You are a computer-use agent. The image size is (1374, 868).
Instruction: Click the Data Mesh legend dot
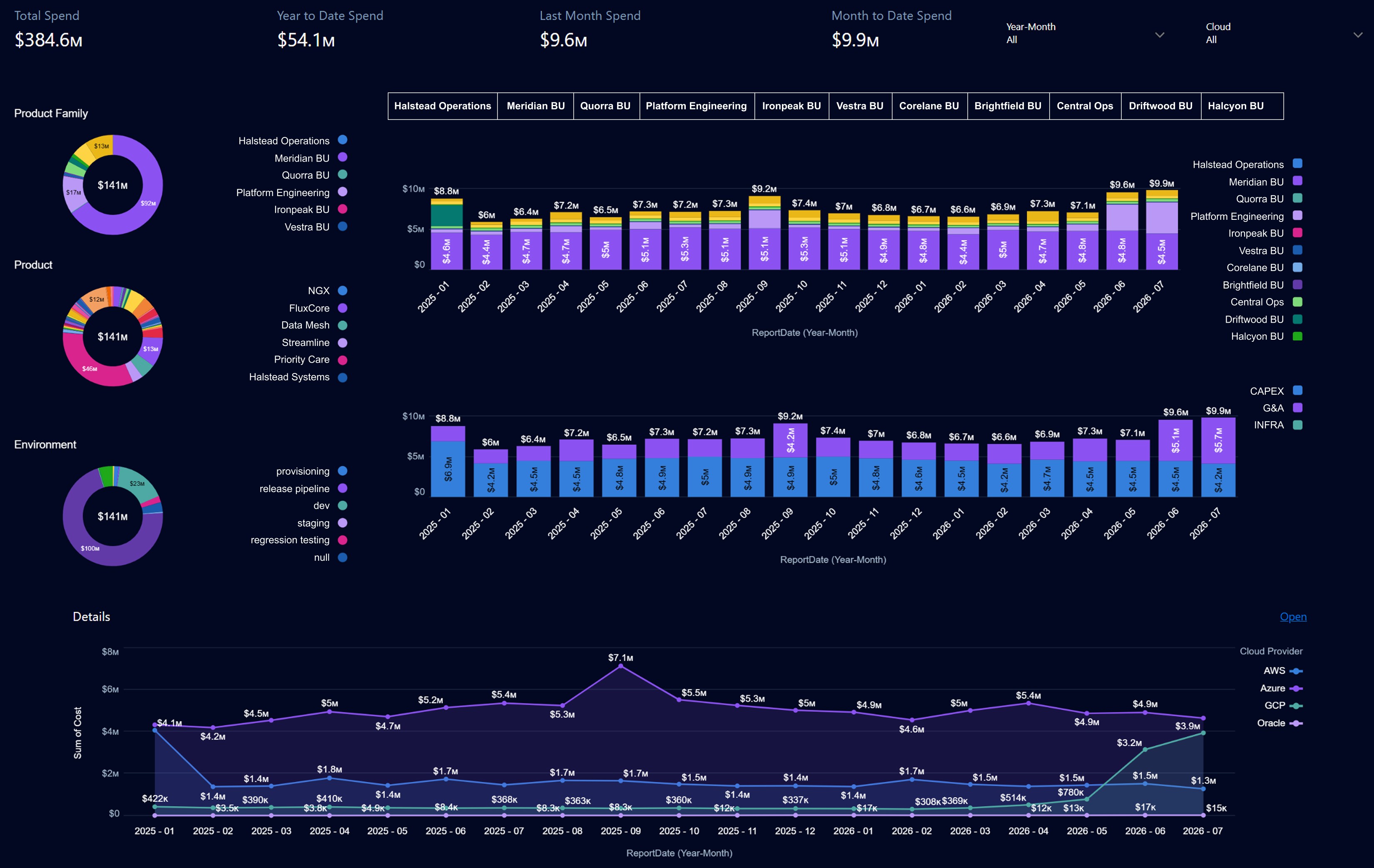click(342, 325)
